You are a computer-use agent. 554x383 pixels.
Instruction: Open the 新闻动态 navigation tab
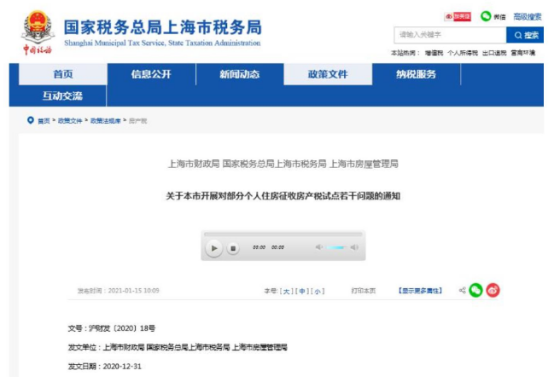(240, 74)
